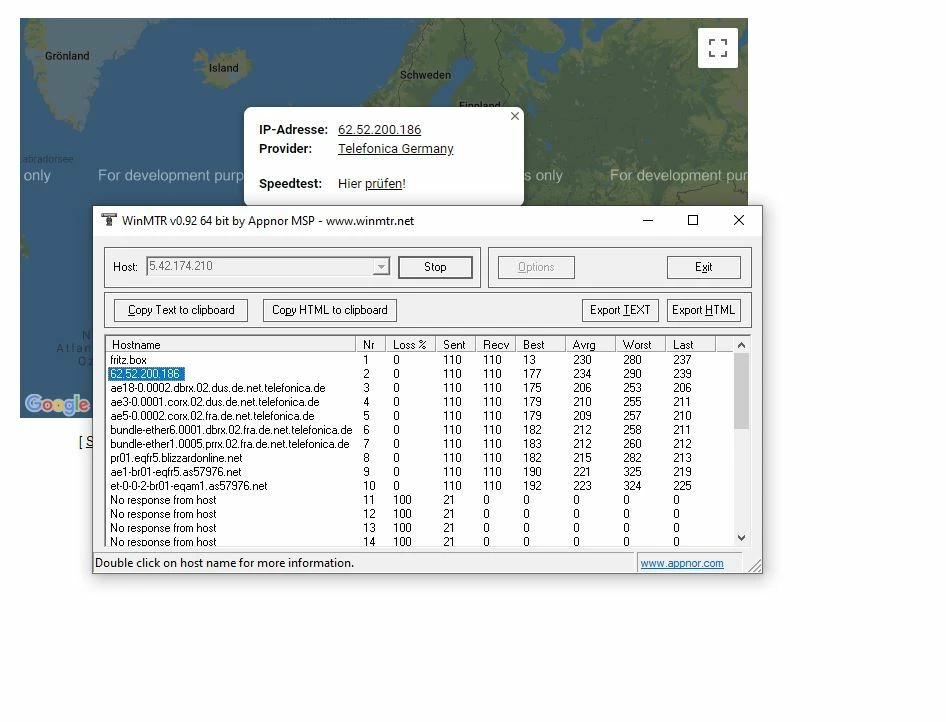Maximize the WinMTR window
Screen dimensions: 946x722
tap(693, 220)
